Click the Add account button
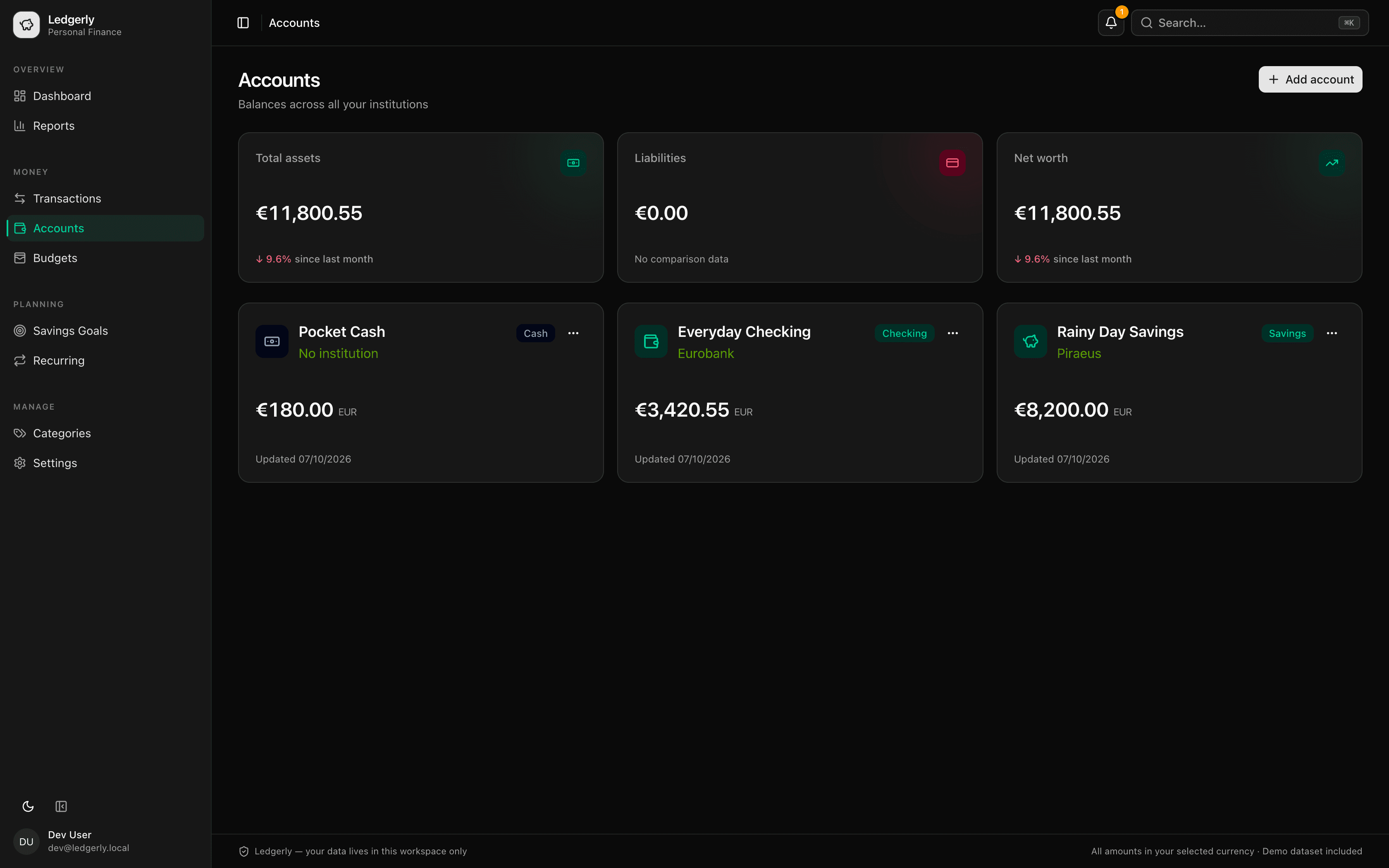Image resolution: width=1389 pixels, height=868 pixels. tap(1310, 79)
